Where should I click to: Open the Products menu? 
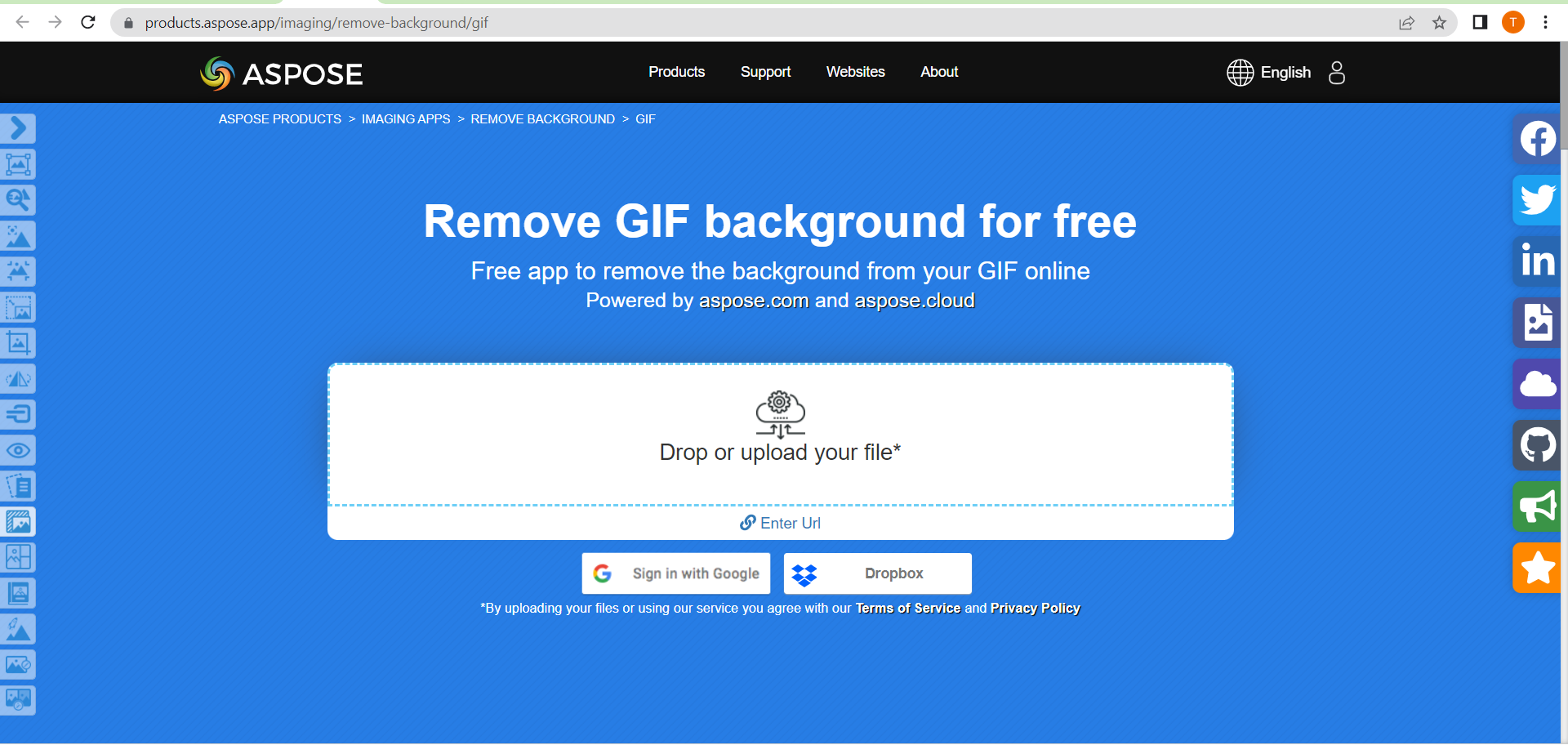(676, 72)
